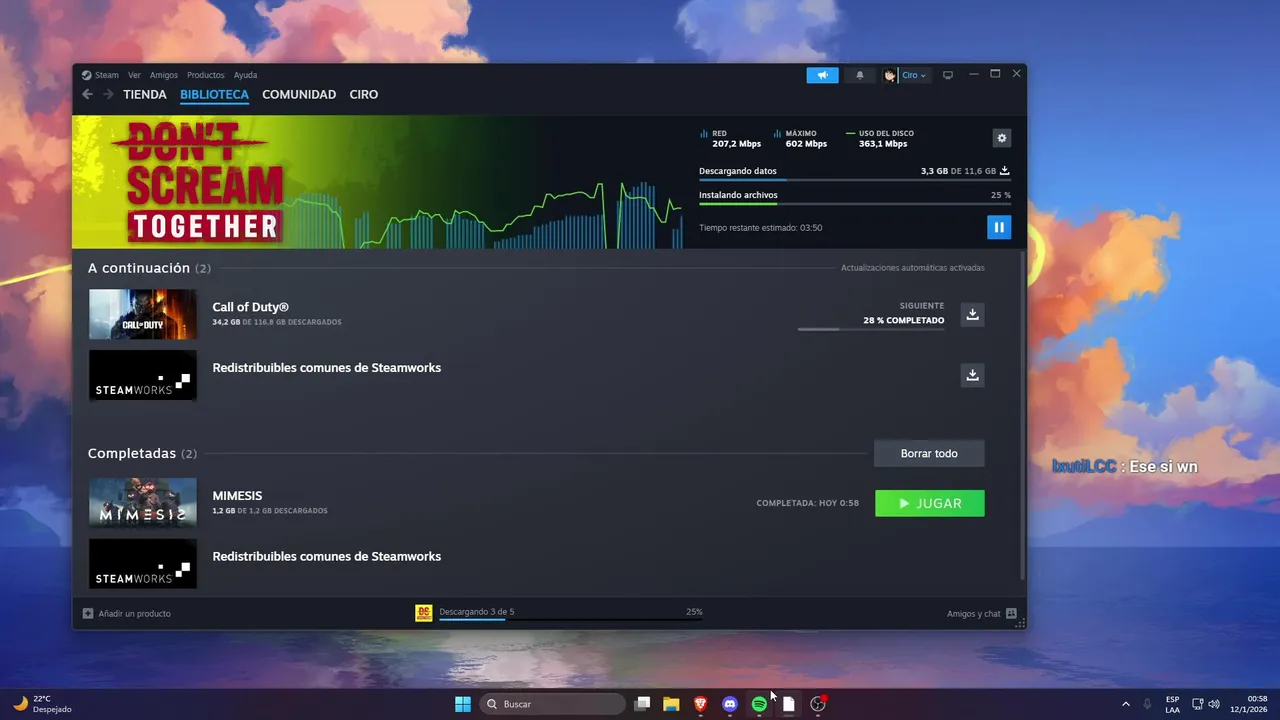
Task: Open the BIBLIOTECA tab
Action: coord(214,94)
